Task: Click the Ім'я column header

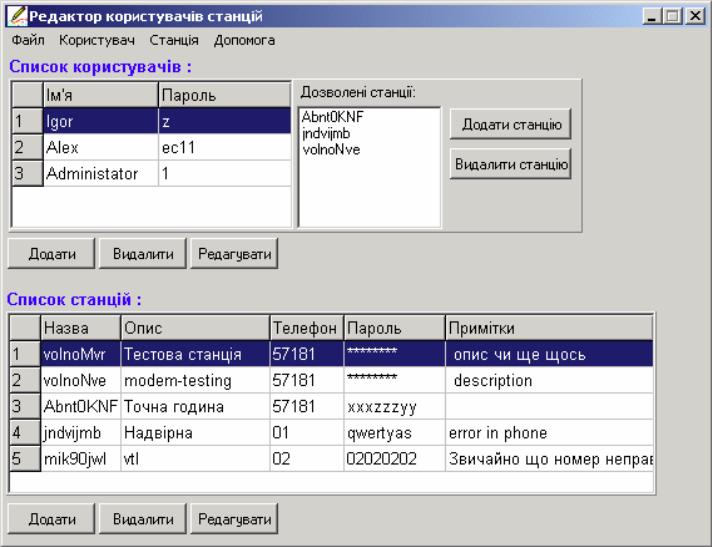Action: 101,95
